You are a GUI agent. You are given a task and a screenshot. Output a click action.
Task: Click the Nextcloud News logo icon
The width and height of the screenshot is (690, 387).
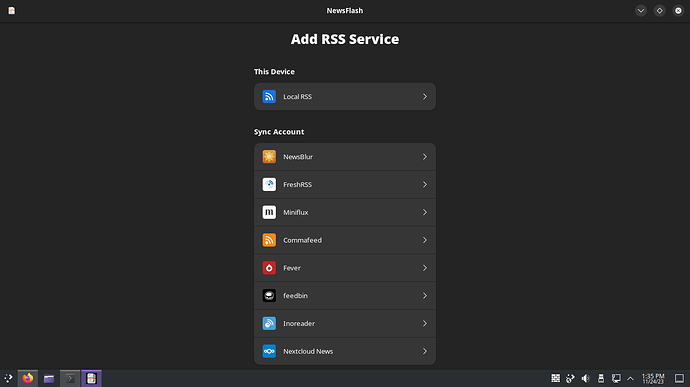[269, 351]
